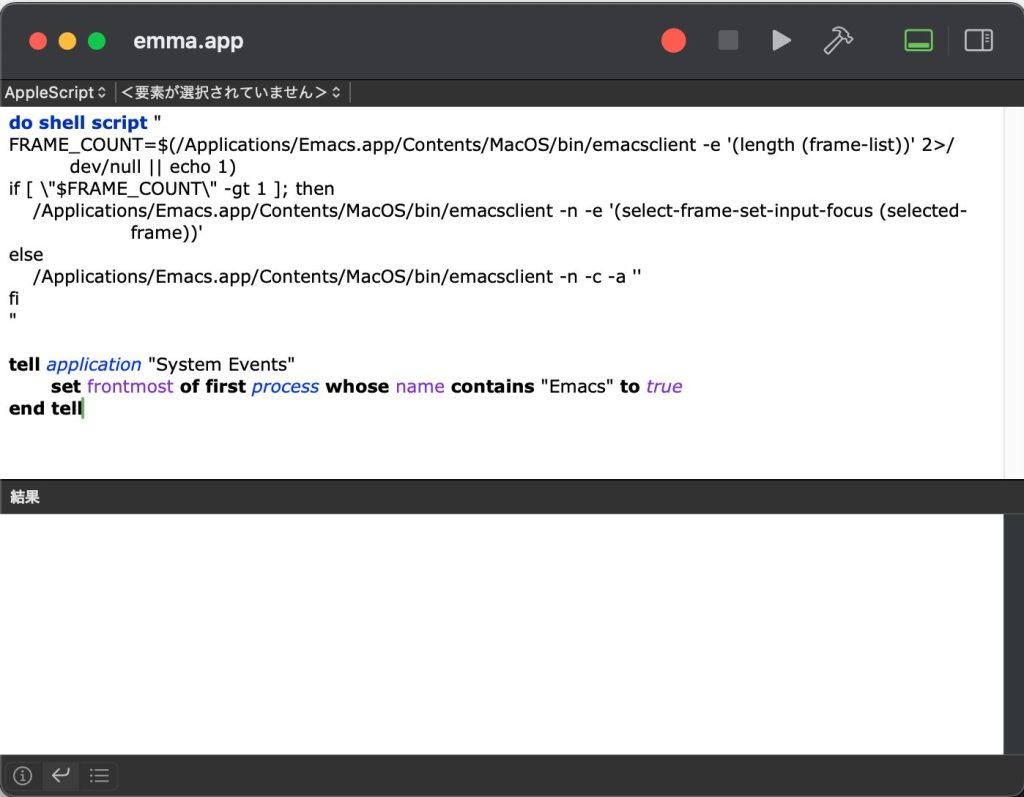Stop the script with the Stop button
Image resolution: width=1024 pixels, height=797 pixels.
728,41
